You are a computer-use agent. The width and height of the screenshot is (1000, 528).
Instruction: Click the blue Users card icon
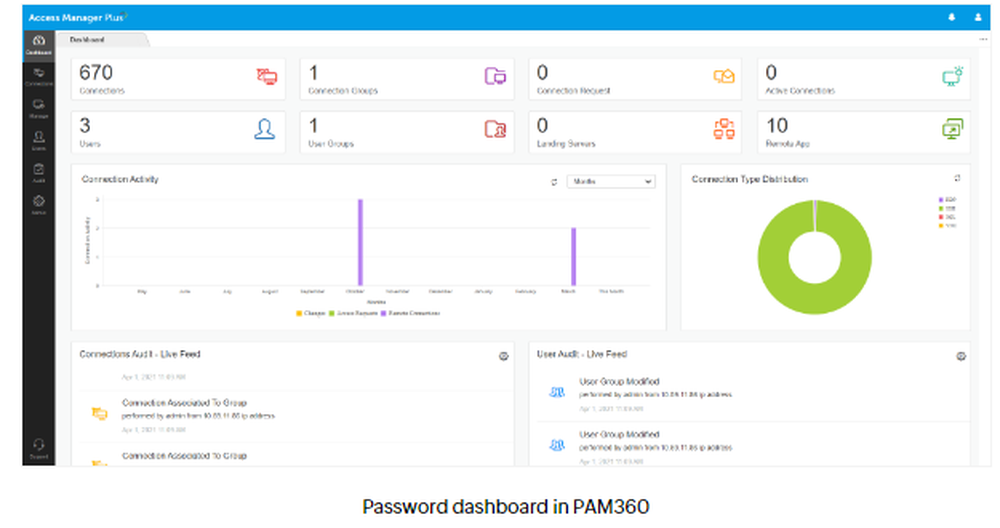pyautogui.click(x=265, y=129)
